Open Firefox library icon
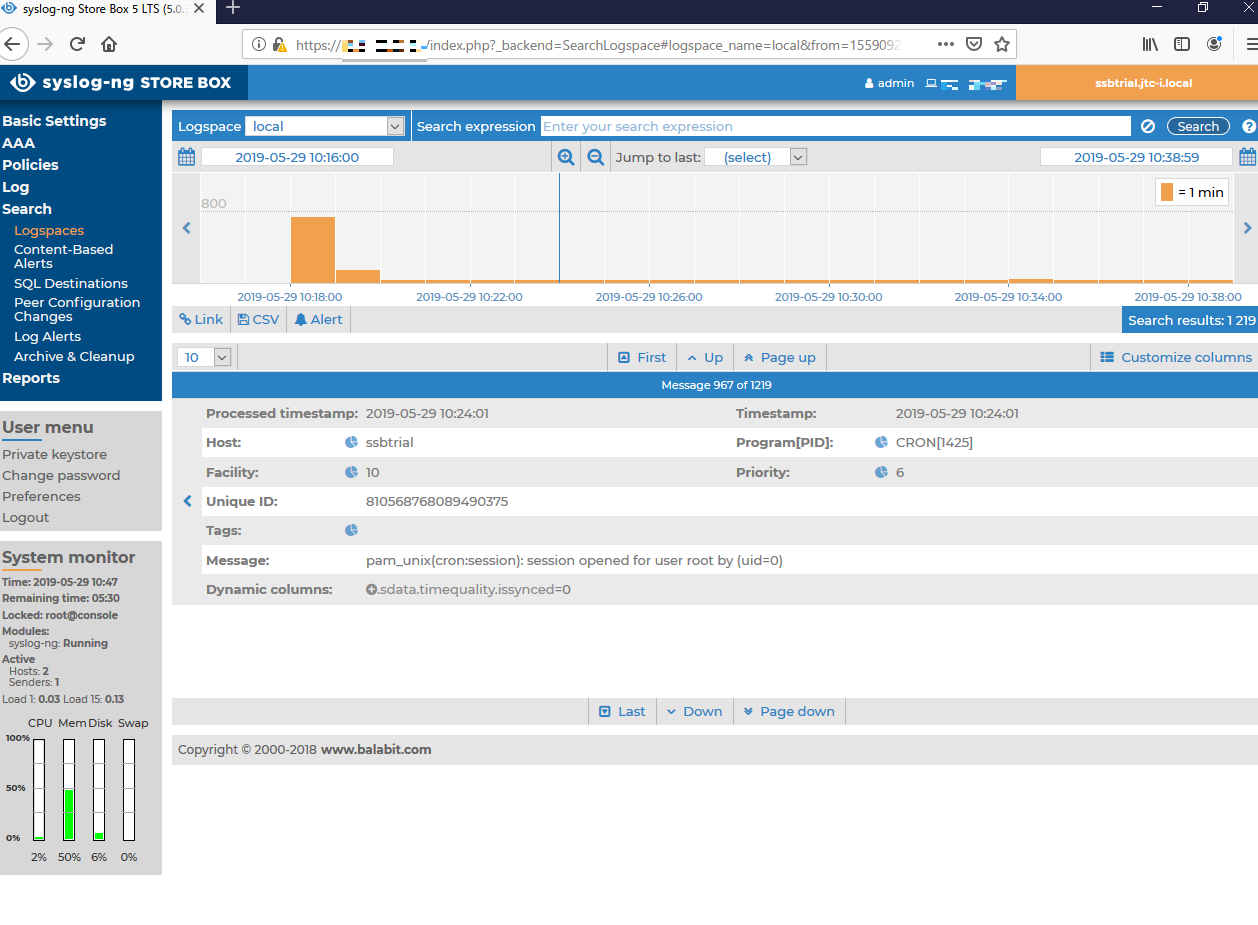The height and width of the screenshot is (925, 1258). coord(1150,44)
